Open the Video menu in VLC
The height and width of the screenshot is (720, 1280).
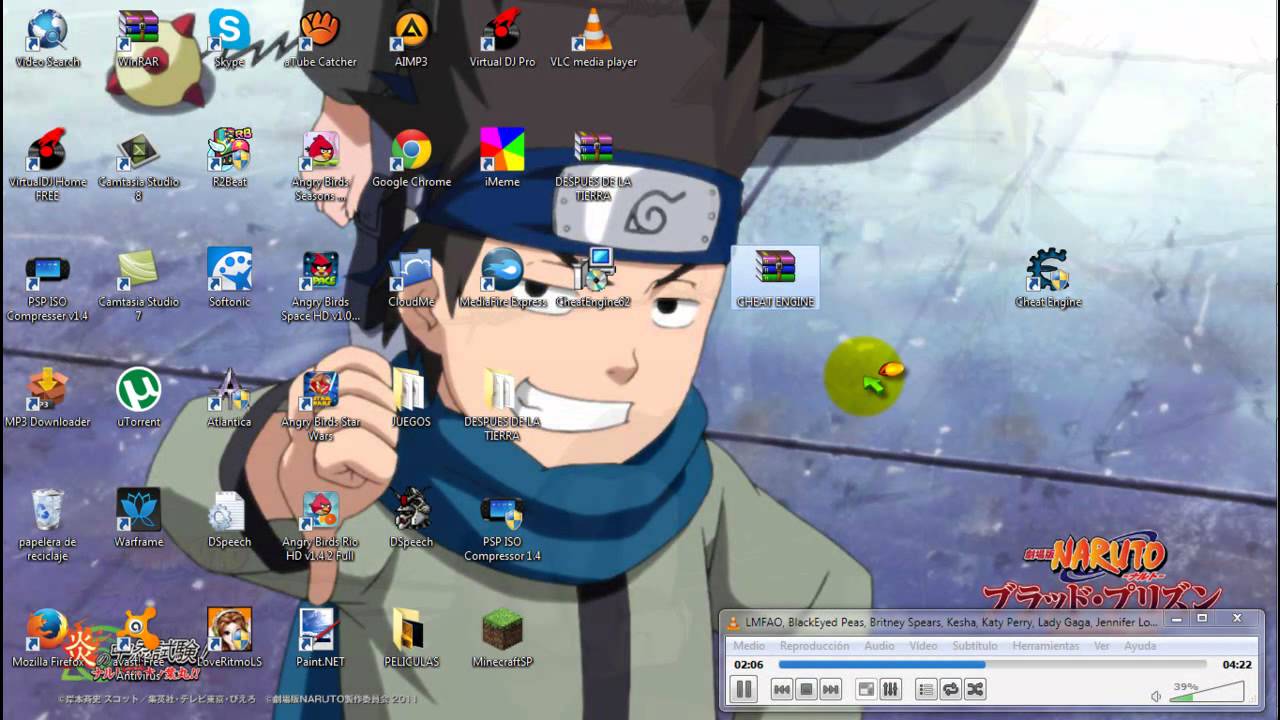click(x=923, y=646)
